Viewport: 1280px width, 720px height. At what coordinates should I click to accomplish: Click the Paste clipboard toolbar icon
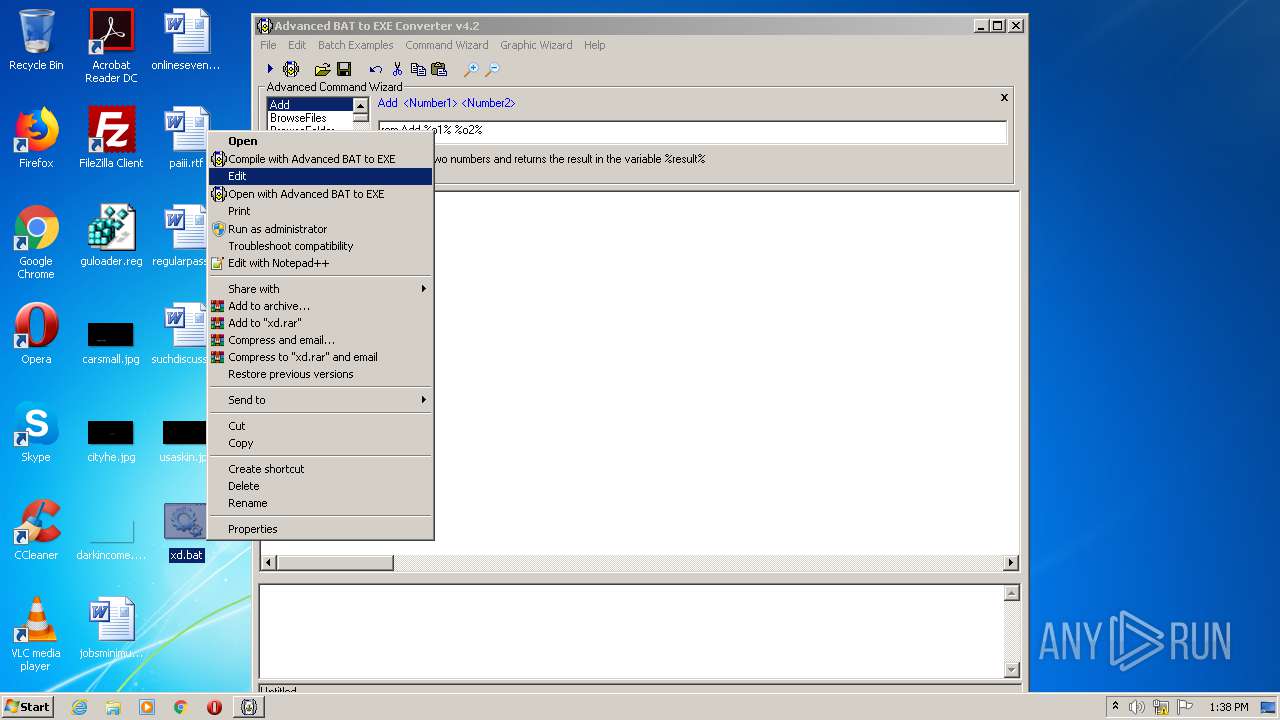[x=438, y=69]
